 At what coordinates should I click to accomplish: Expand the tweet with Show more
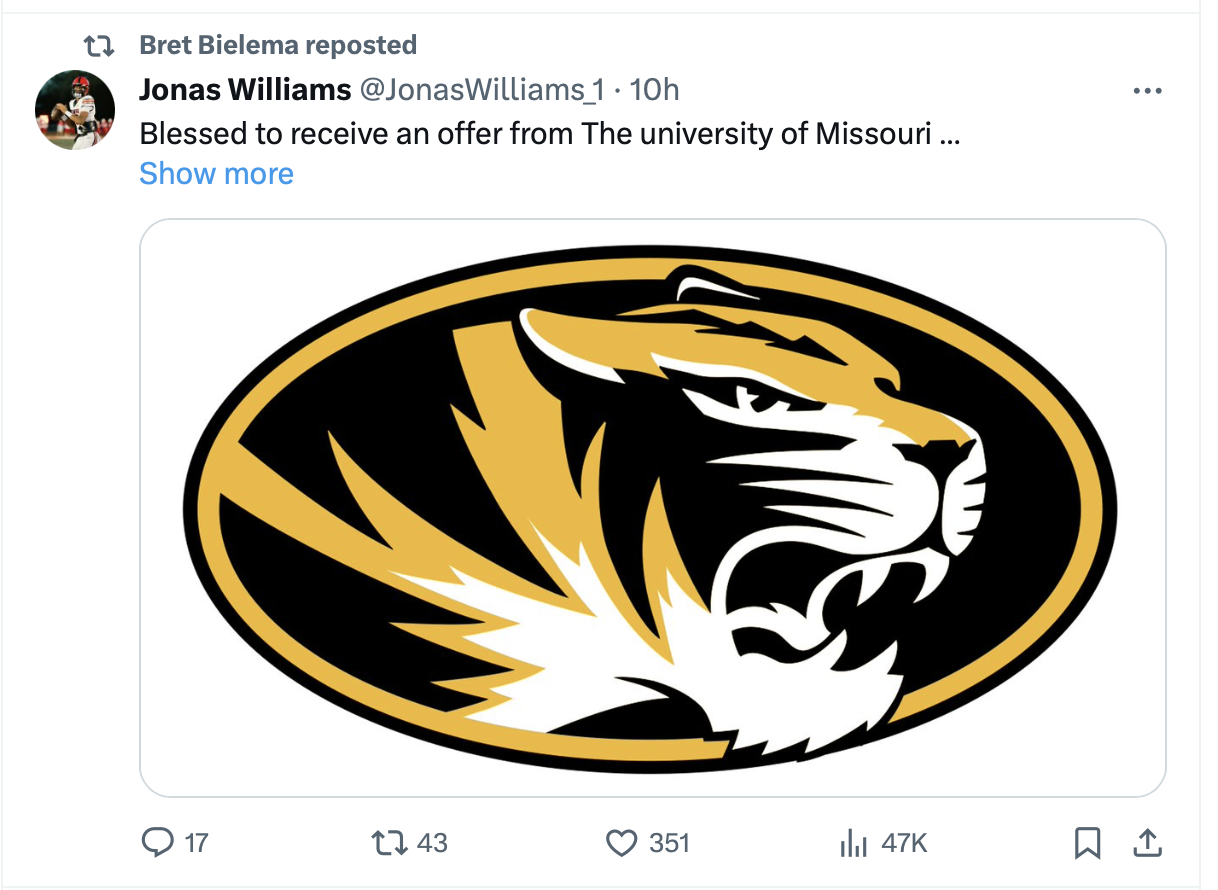216,174
